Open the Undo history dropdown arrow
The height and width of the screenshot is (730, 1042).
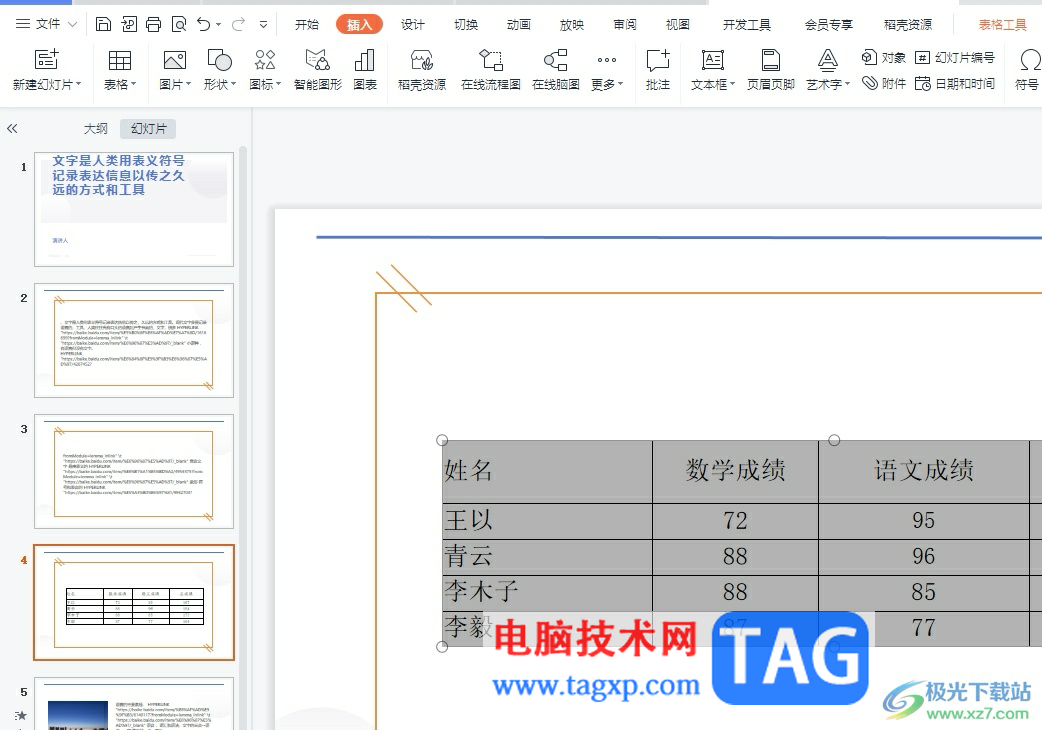[x=219, y=25]
